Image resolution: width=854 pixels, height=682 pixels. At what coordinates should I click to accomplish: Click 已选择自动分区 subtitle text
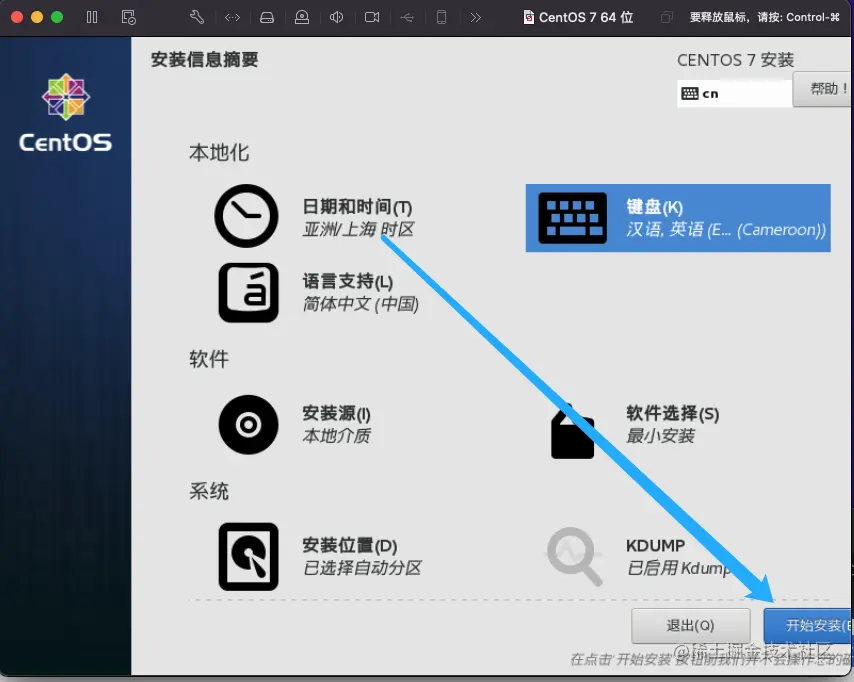[362, 568]
